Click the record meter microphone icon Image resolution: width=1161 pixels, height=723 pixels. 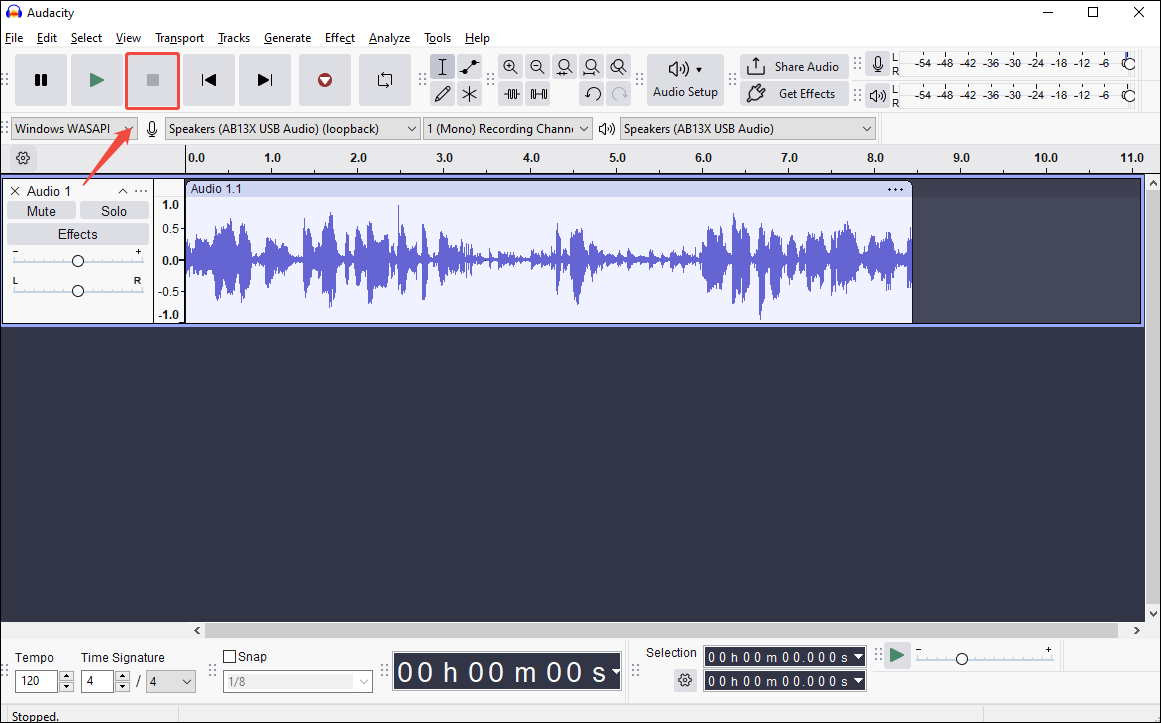click(877, 64)
